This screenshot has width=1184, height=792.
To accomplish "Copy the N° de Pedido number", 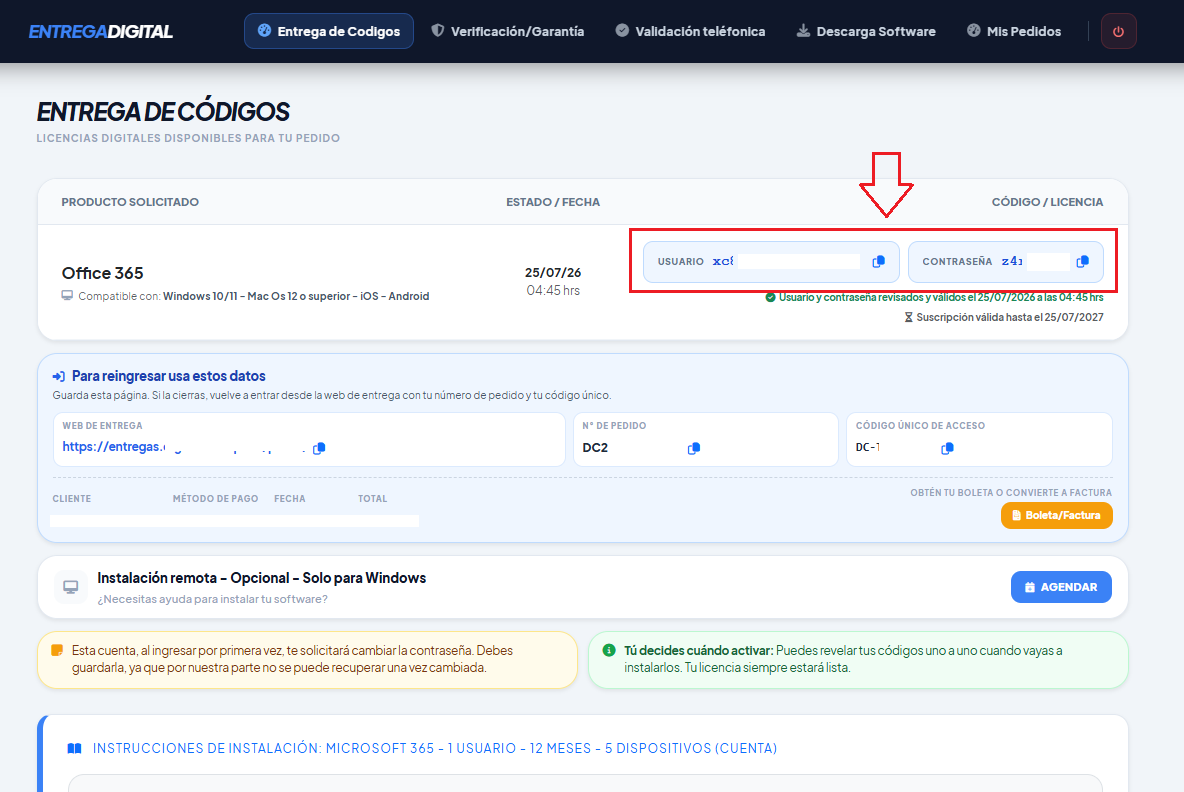I will [694, 448].
